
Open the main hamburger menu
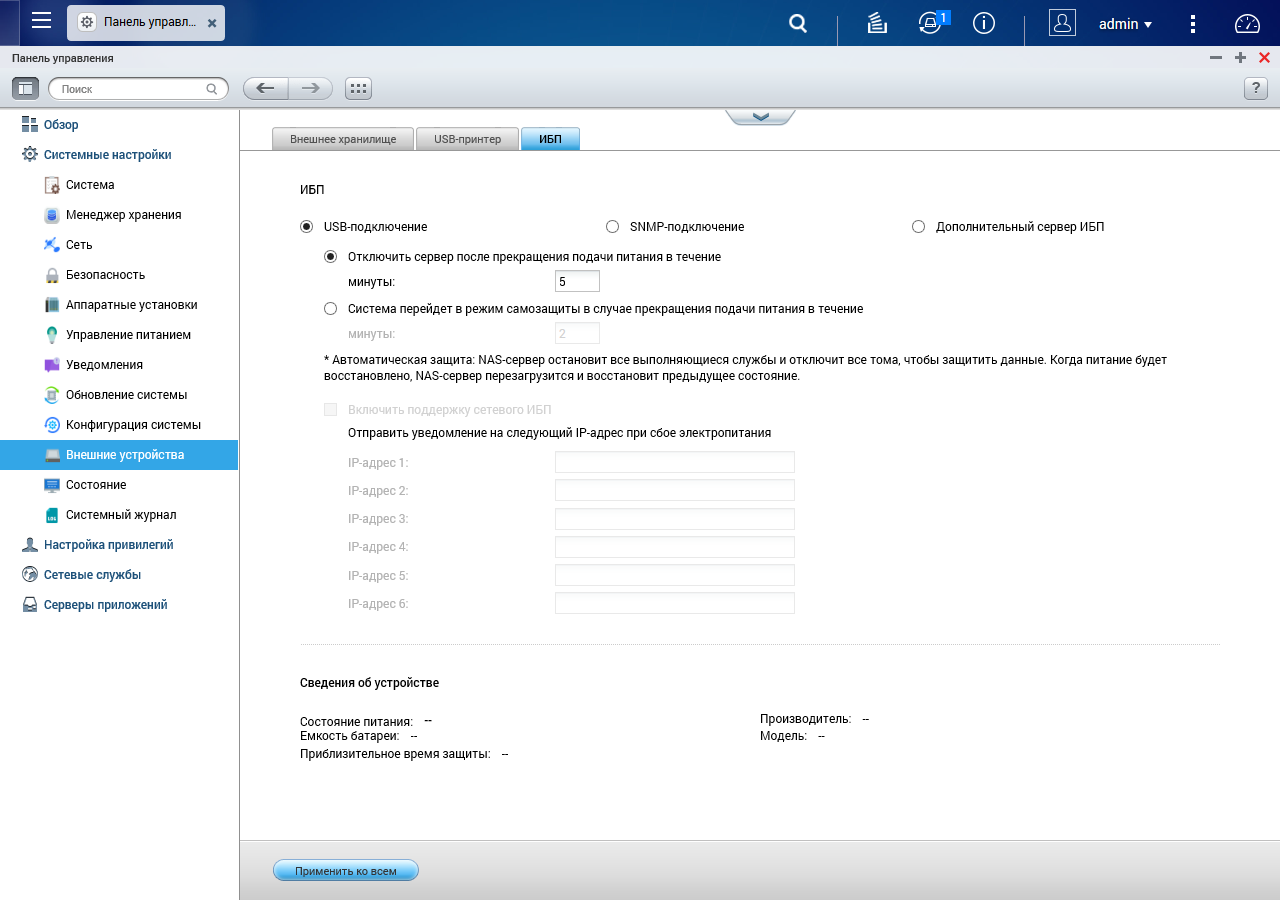pos(41,21)
